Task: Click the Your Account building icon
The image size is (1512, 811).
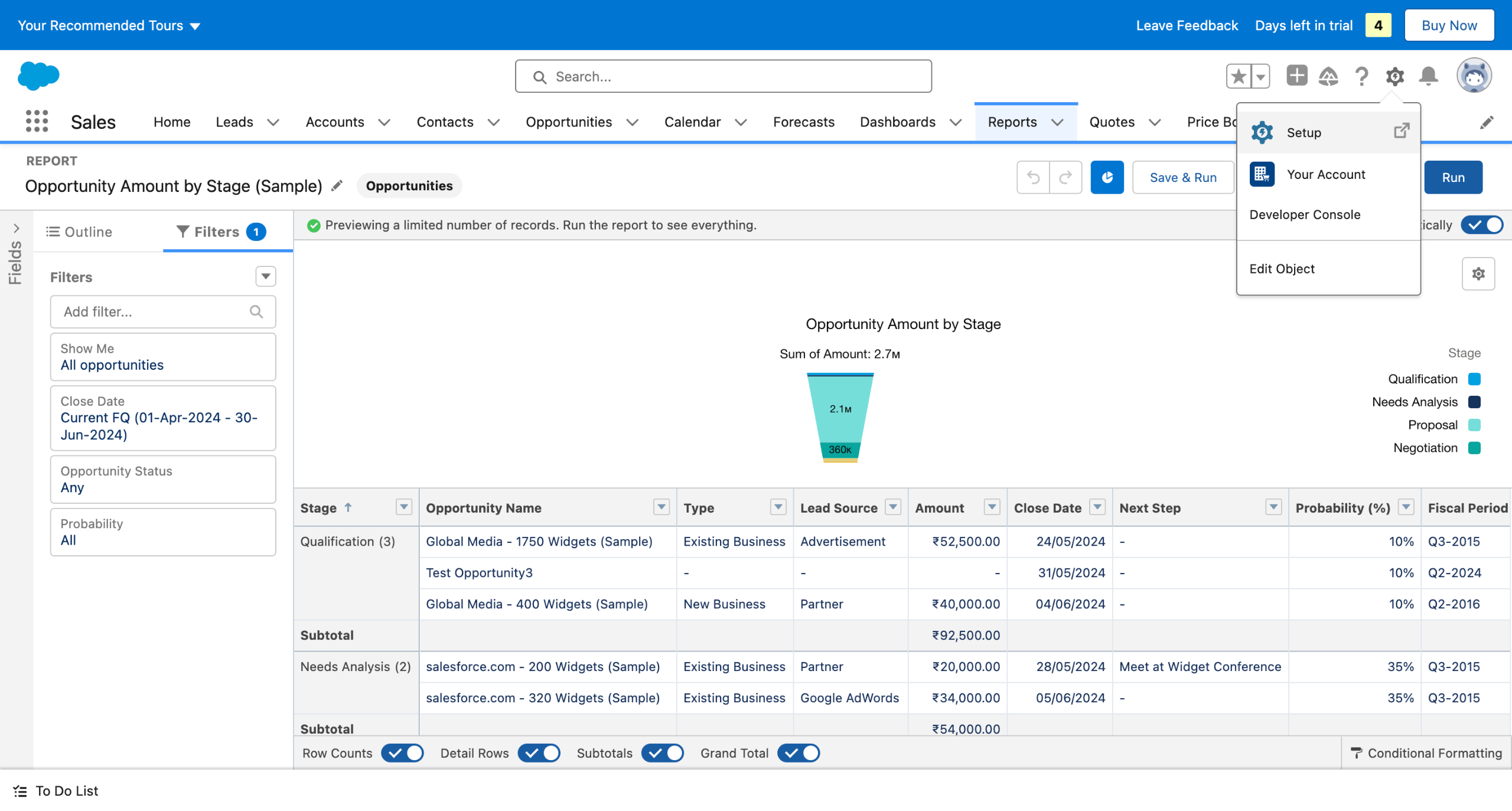Action: (1262, 174)
